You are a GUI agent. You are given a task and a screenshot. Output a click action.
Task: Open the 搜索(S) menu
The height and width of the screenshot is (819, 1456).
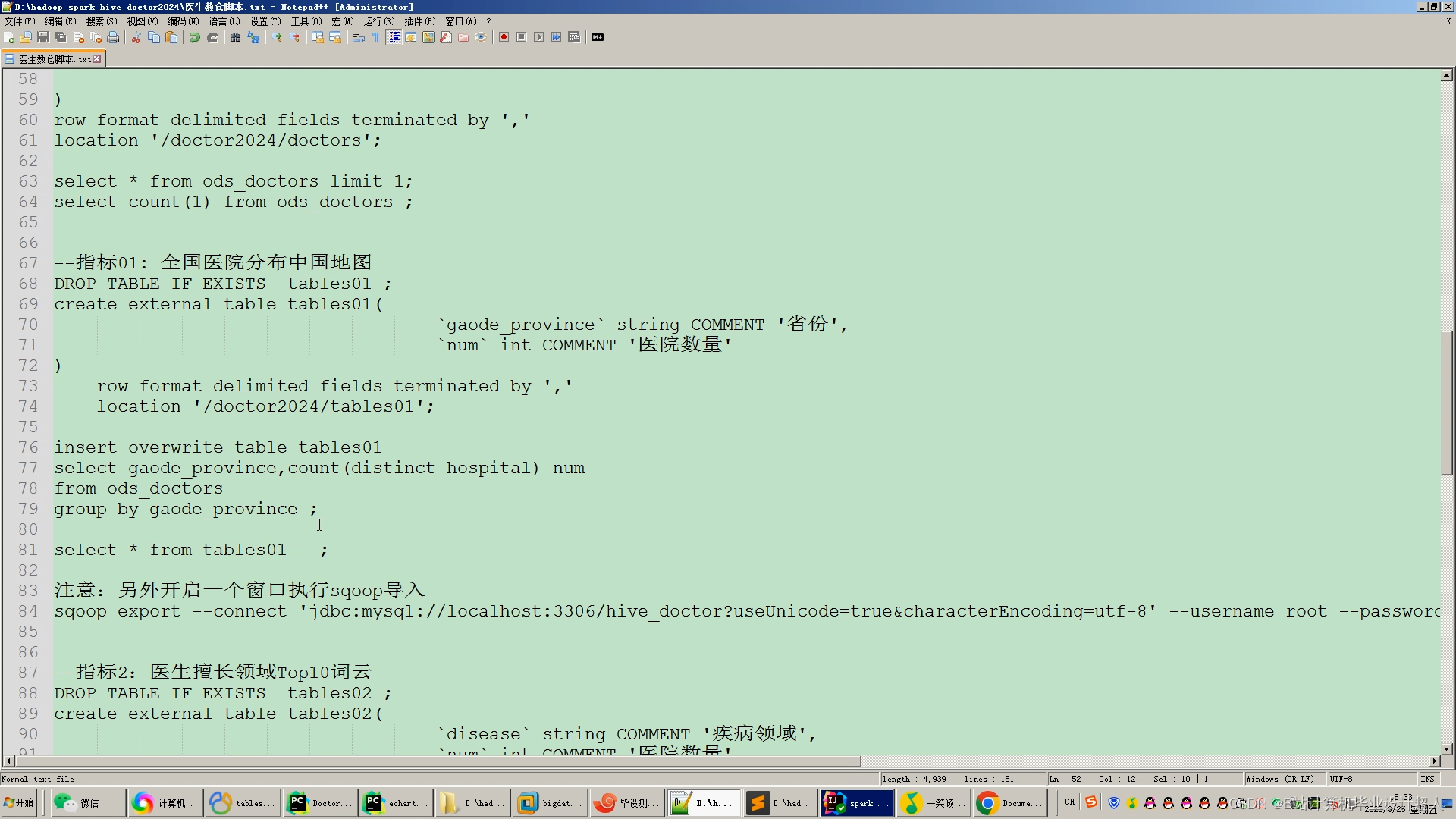coord(101,21)
